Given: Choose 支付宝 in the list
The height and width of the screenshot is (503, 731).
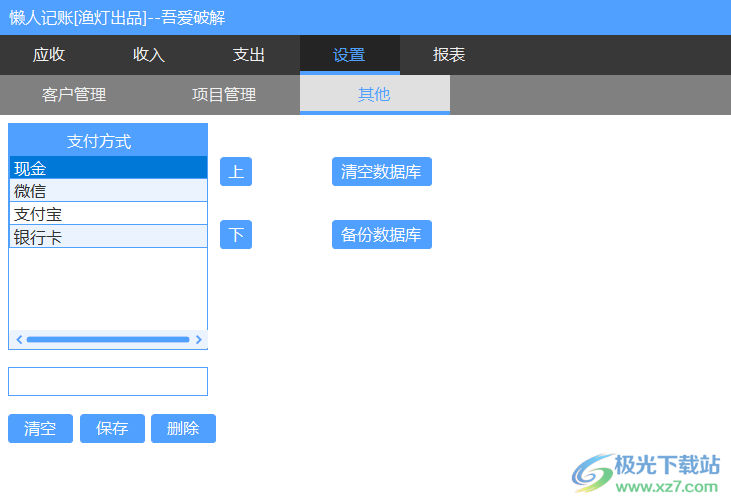Looking at the screenshot, I should pyautogui.click(x=108, y=214).
